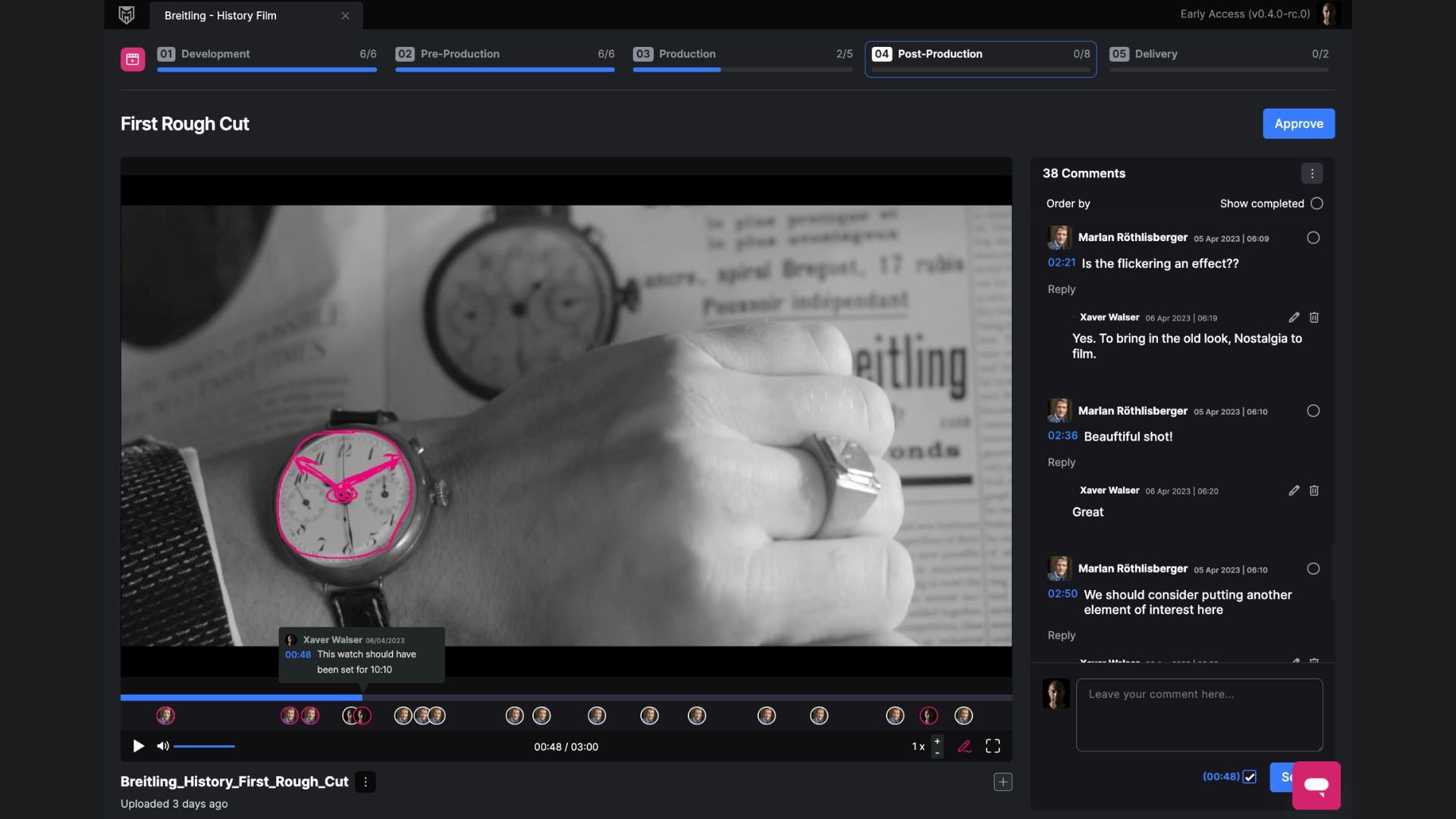Click Reply under the 02:50 comment
The width and height of the screenshot is (1456, 819).
coord(1060,634)
